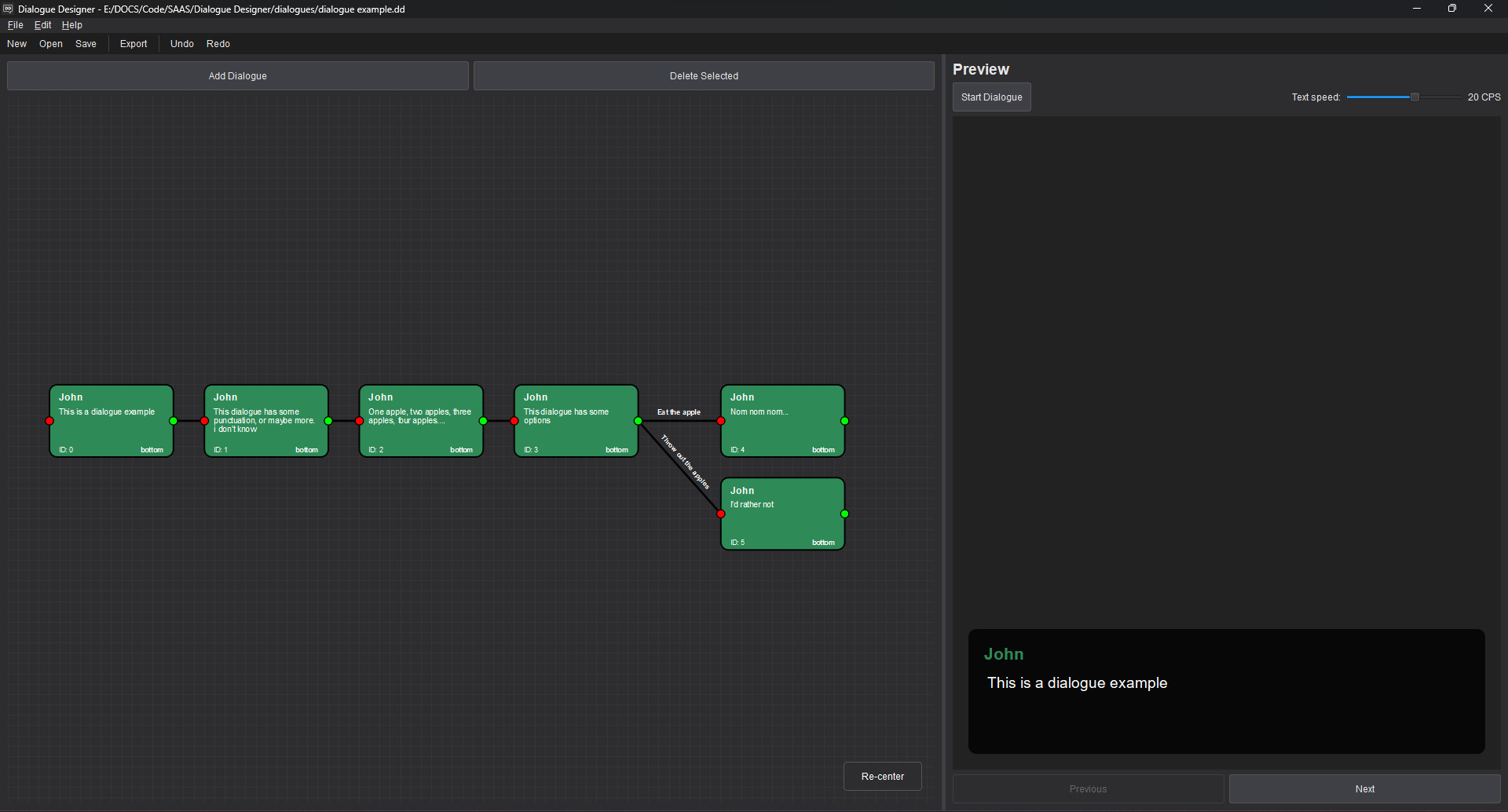Create a new dialogue file via New
Image resolution: width=1508 pixels, height=812 pixels.
pyautogui.click(x=16, y=43)
